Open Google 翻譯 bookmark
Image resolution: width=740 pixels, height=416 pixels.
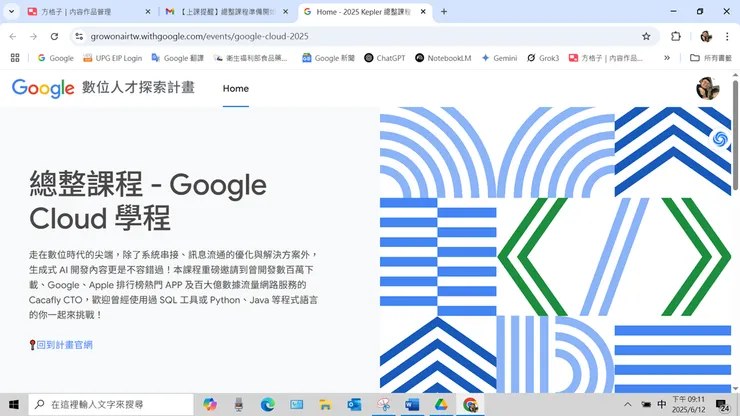[177, 58]
